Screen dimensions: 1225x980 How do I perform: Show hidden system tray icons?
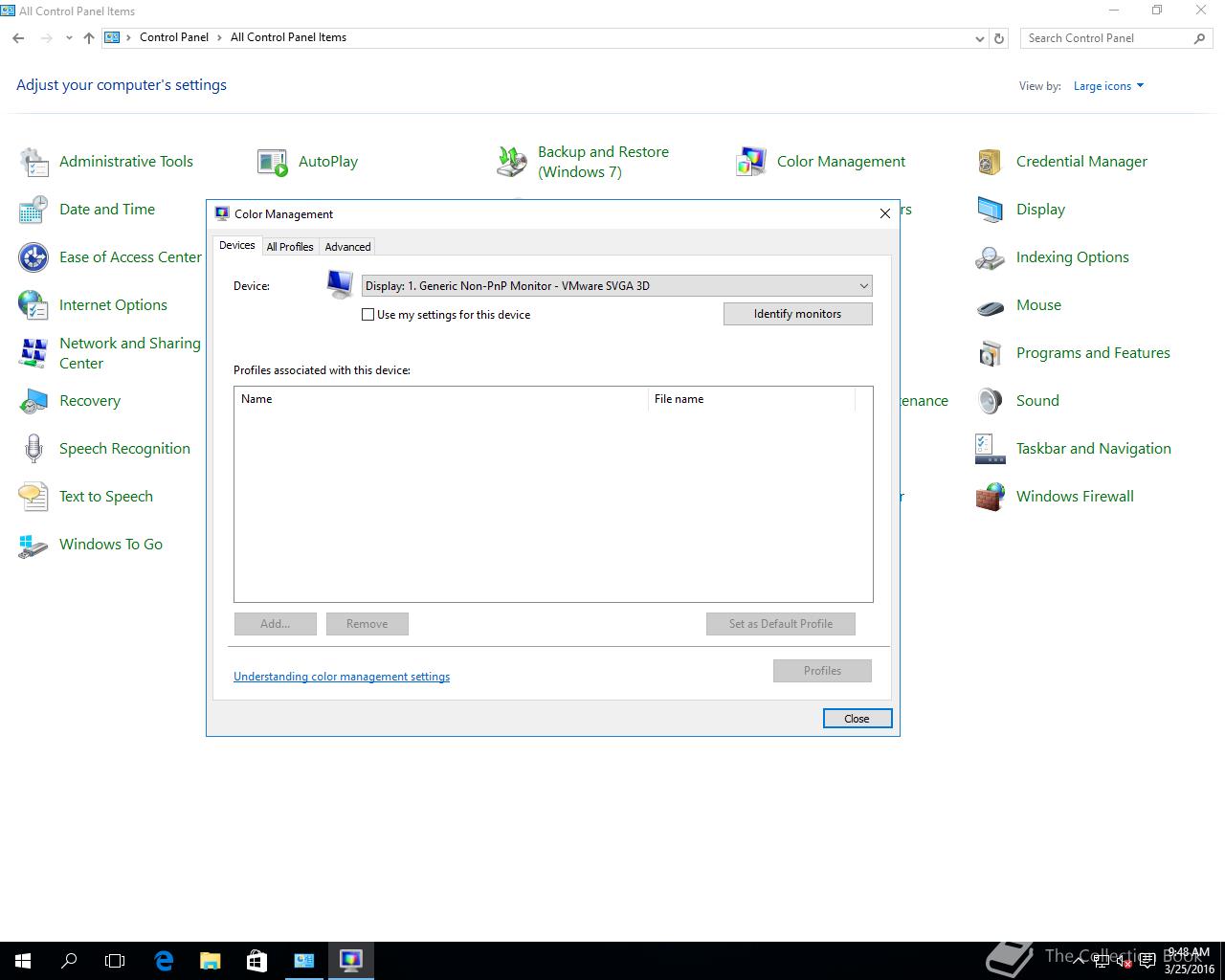click(x=1080, y=961)
